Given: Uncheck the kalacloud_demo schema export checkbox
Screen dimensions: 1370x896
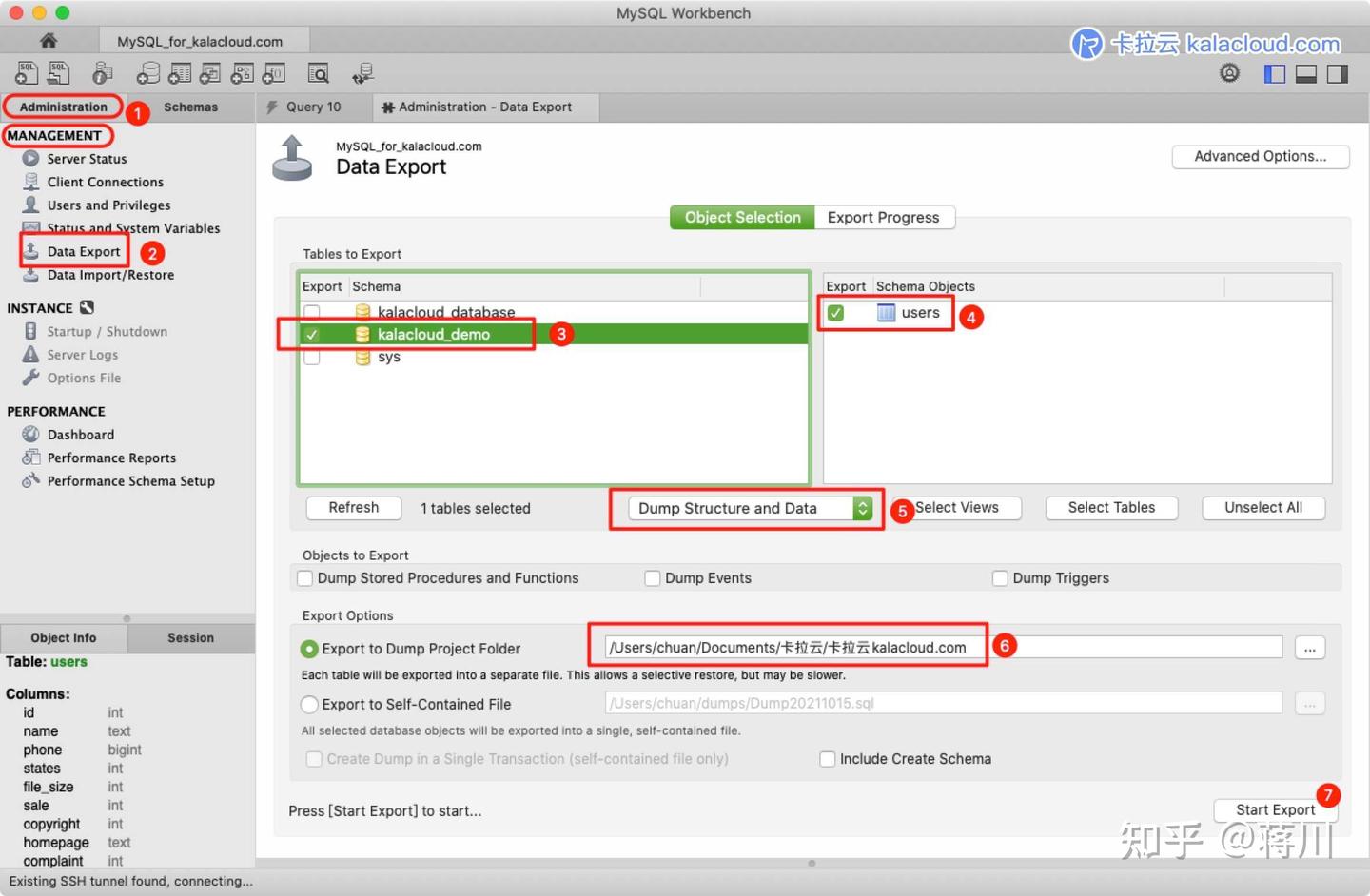Looking at the screenshot, I should point(311,334).
